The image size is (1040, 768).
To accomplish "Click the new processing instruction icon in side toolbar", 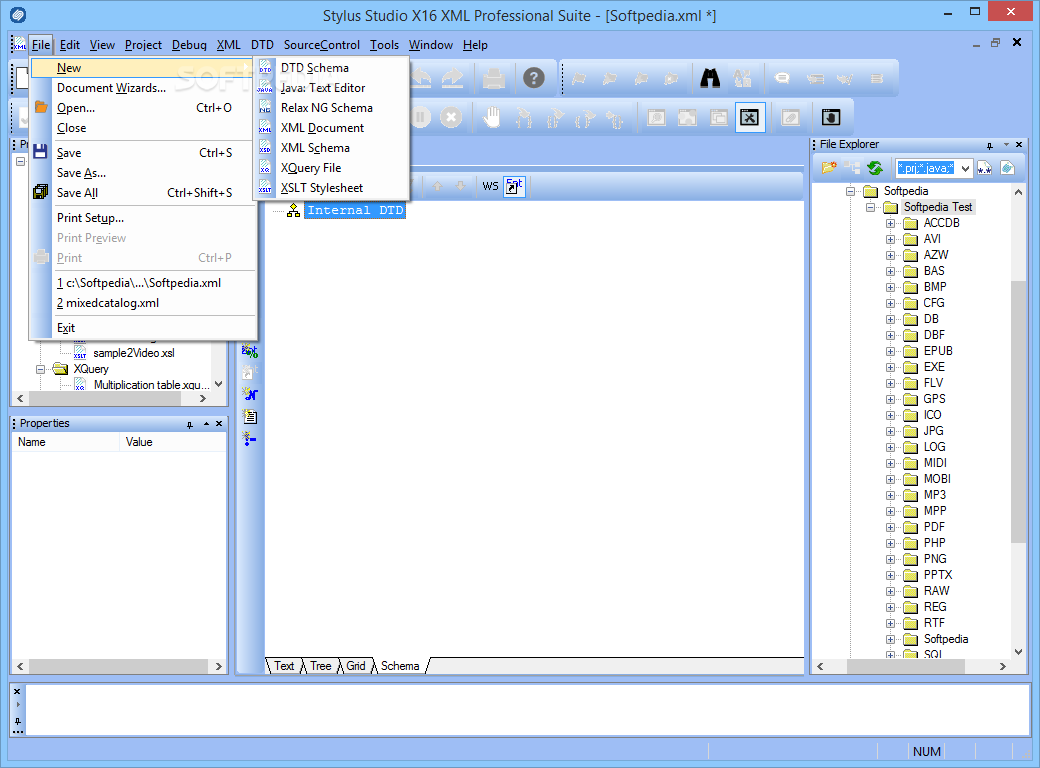I will pyautogui.click(x=249, y=438).
